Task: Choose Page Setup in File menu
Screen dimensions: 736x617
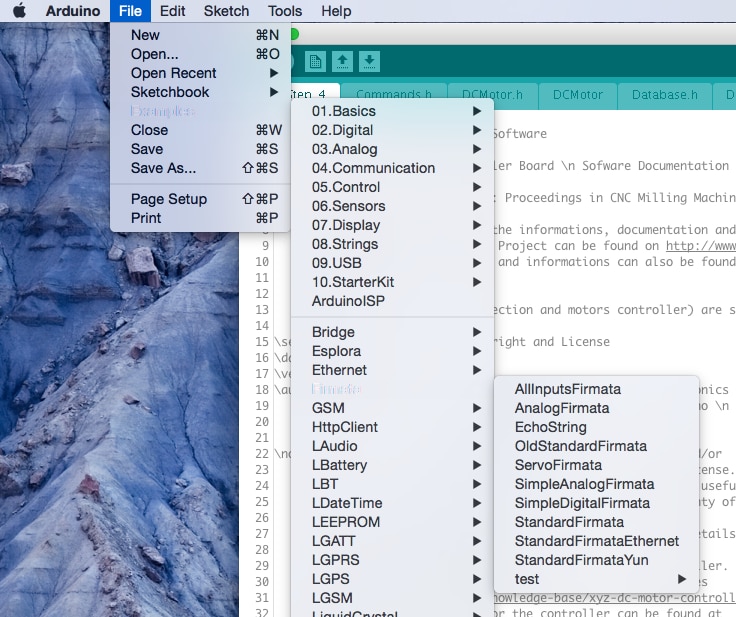Action: coord(169,199)
